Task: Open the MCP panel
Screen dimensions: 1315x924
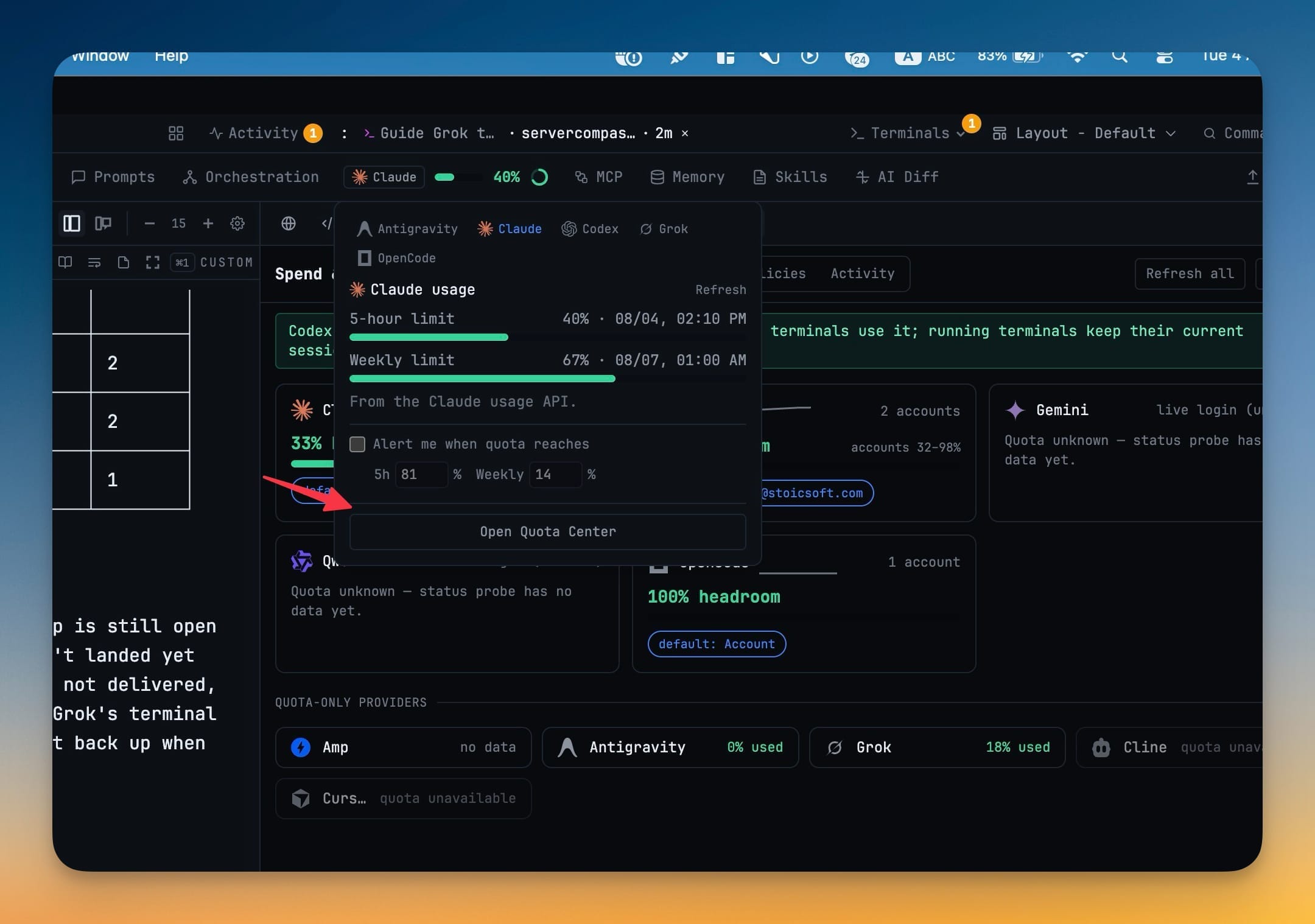Action: coord(599,177)
